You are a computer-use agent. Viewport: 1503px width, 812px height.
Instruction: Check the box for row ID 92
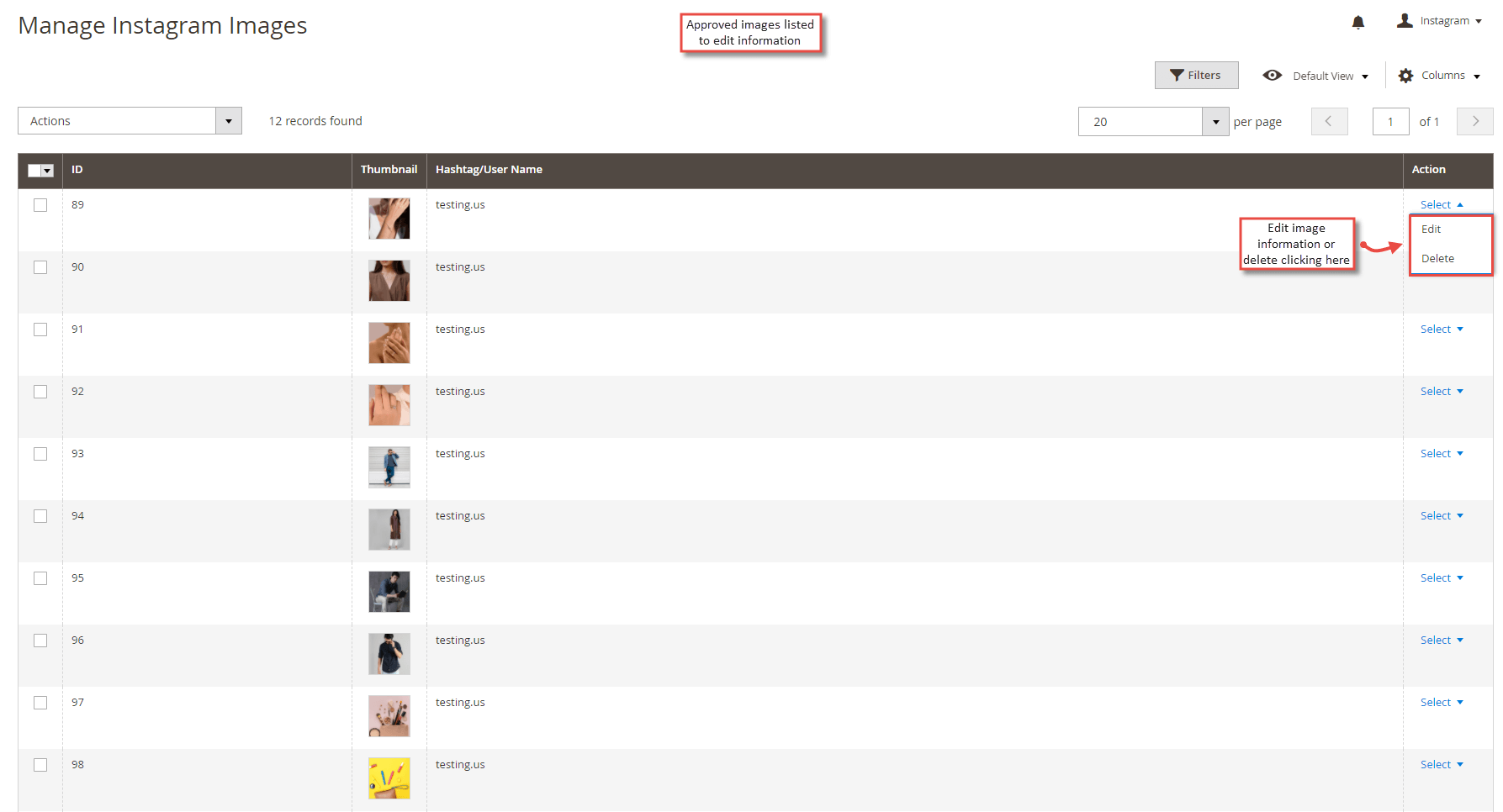coord(40,392)
